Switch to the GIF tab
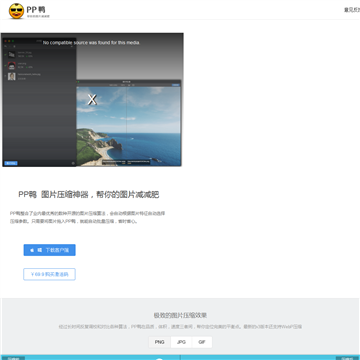Screen dimensions: 360x360 [x=202, y=342]
